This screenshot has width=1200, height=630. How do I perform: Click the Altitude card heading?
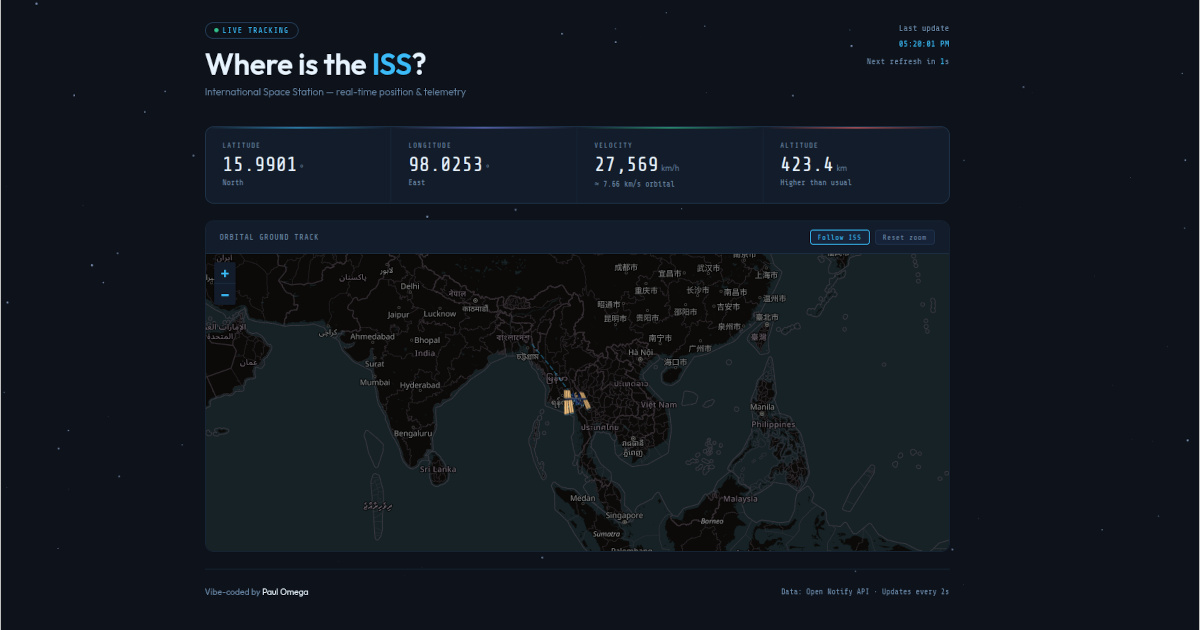799,145
